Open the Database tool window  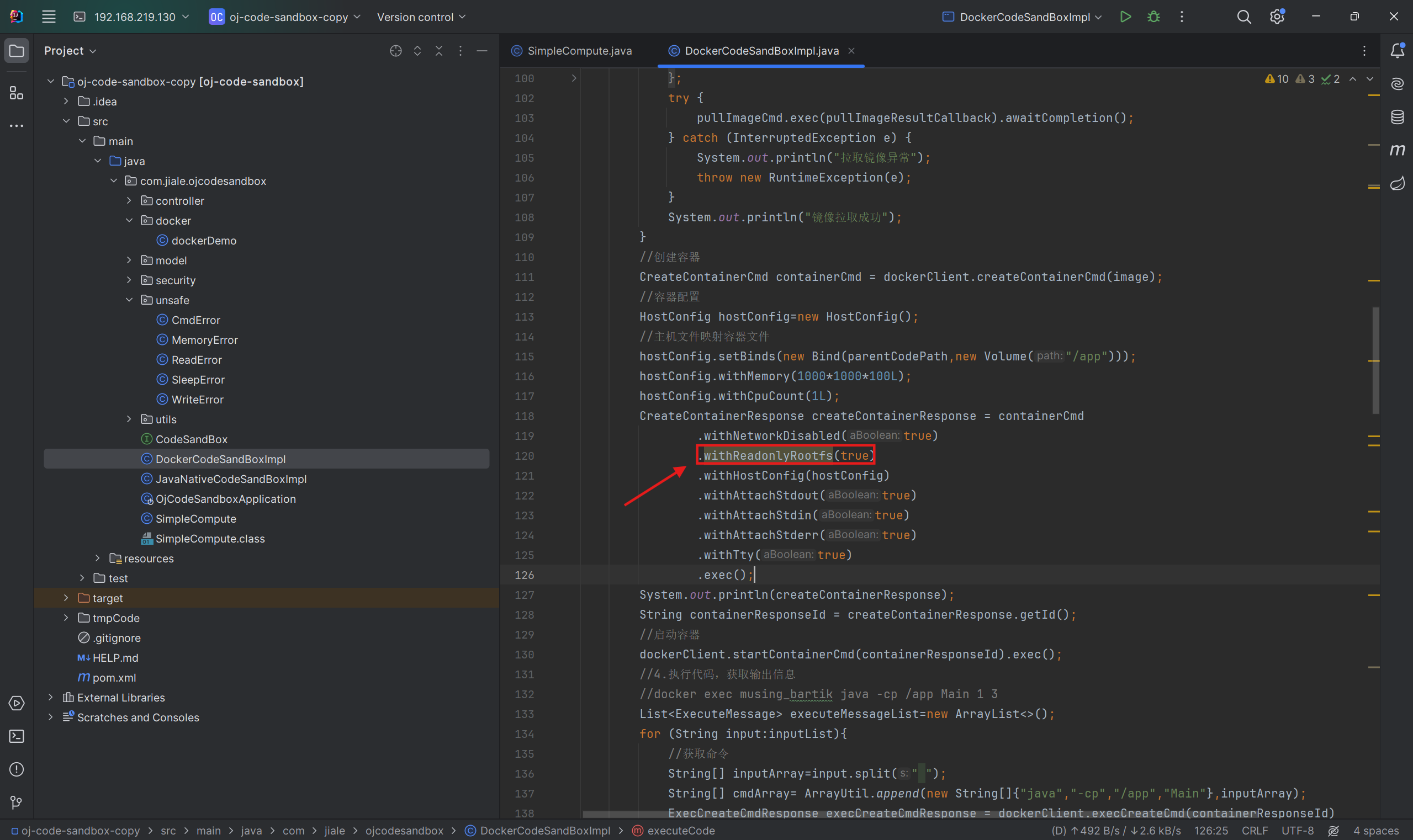coord(1397,117)
